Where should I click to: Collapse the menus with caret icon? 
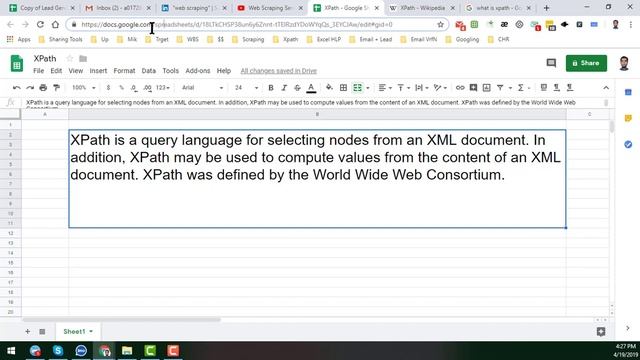tap(606, 88)
